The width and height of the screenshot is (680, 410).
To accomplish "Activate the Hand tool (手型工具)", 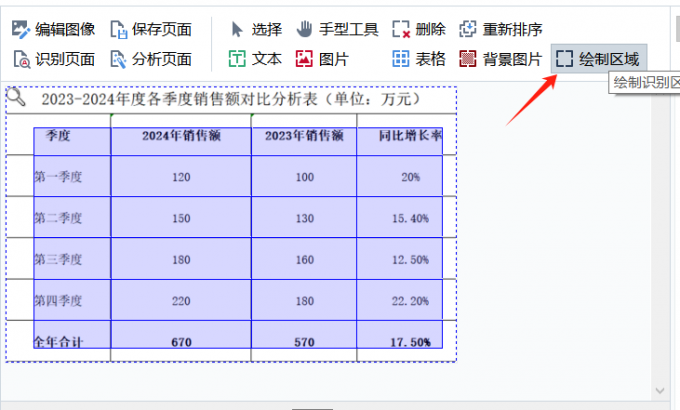I will pyautogui.click(x=337, y=30).
